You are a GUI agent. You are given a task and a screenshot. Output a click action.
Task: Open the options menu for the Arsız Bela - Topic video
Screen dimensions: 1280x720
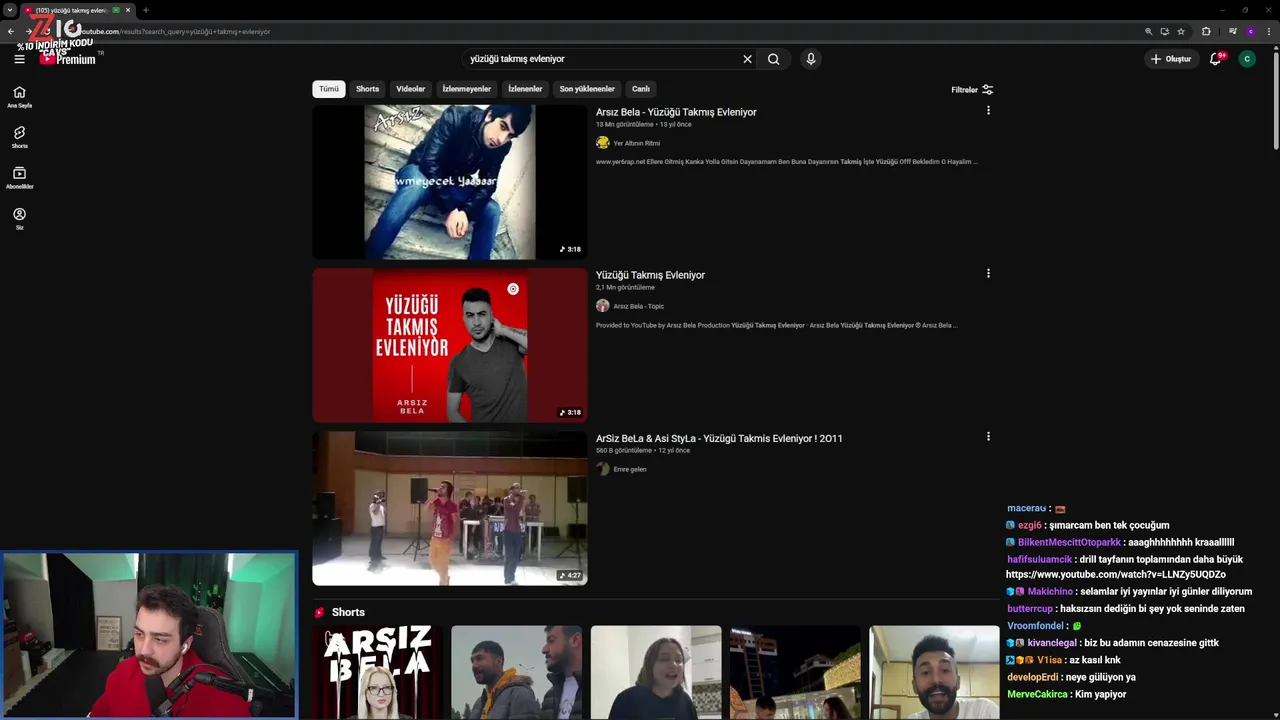click(x=988, y=274)
